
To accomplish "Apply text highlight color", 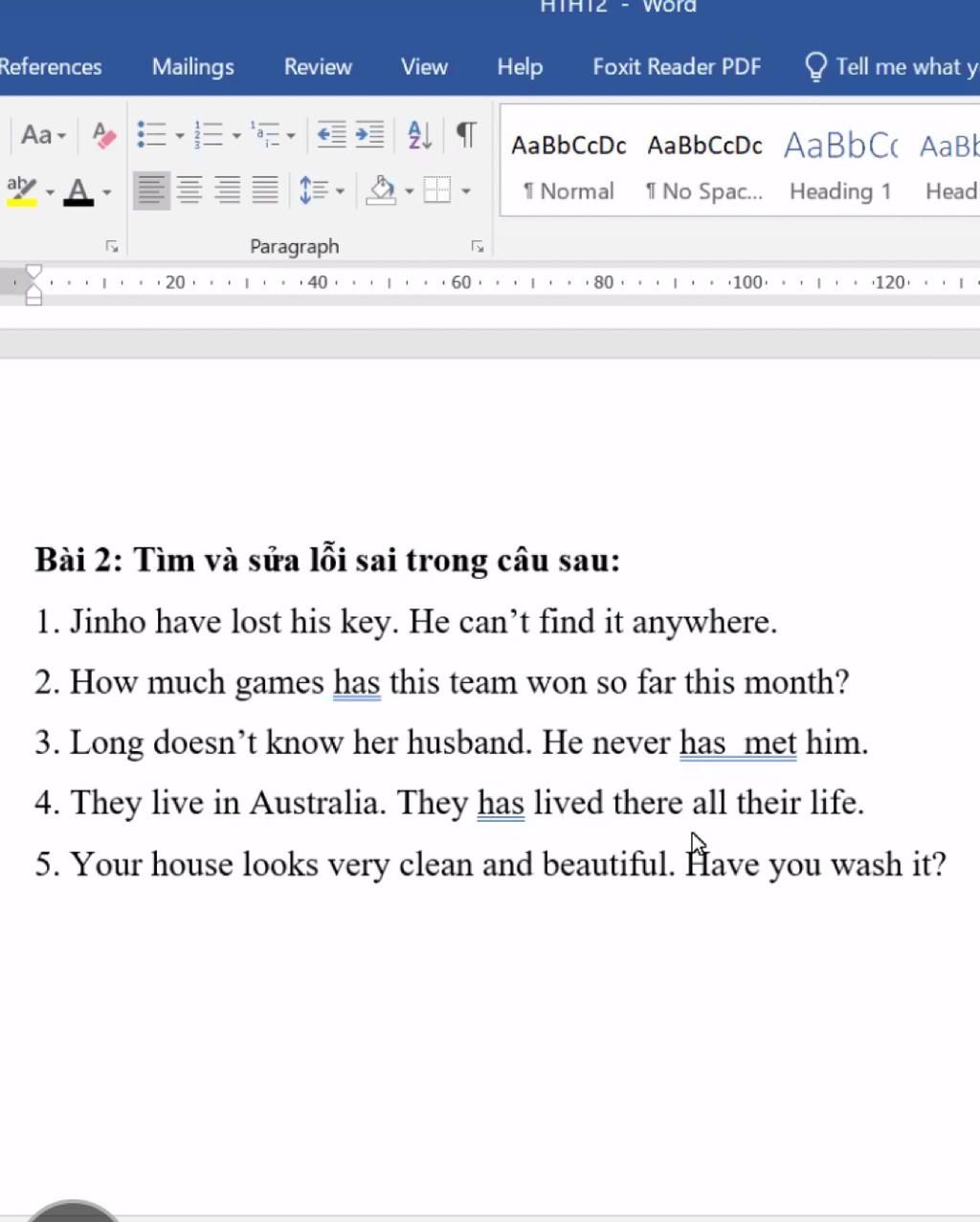I will point(21,190).
